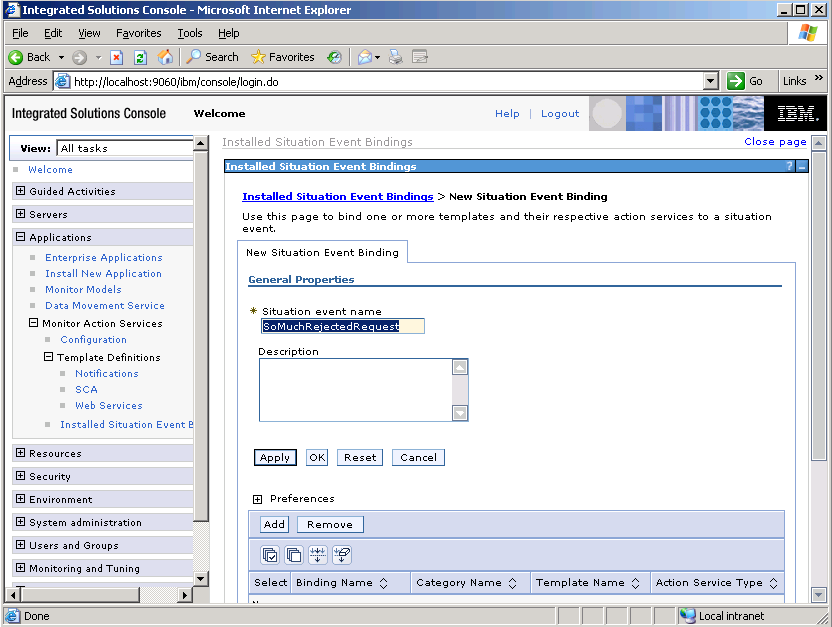Open the View menu
832x627 pixels.
[89, 33]
